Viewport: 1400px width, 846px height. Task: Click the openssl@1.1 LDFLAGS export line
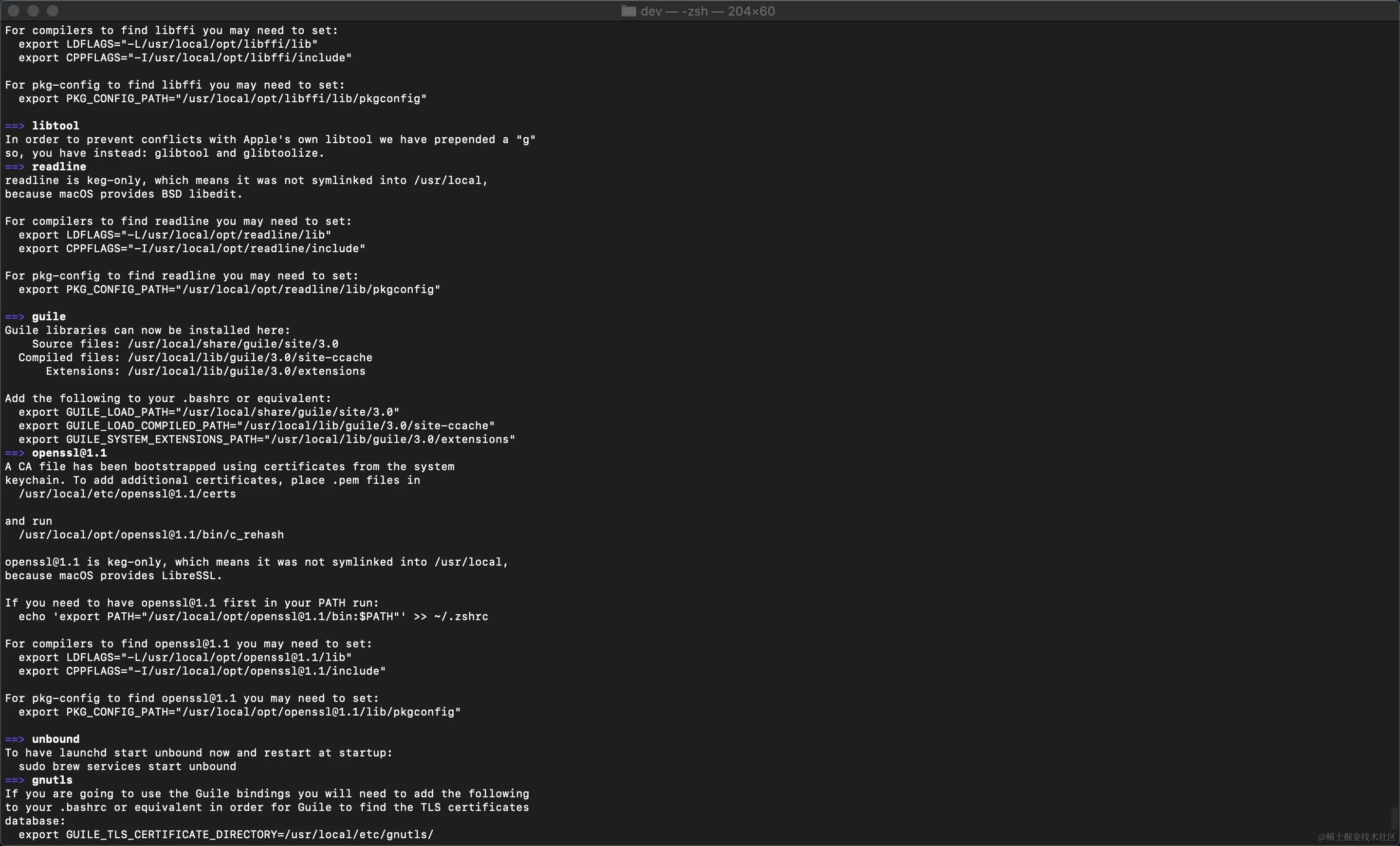[x=185, y=657]
